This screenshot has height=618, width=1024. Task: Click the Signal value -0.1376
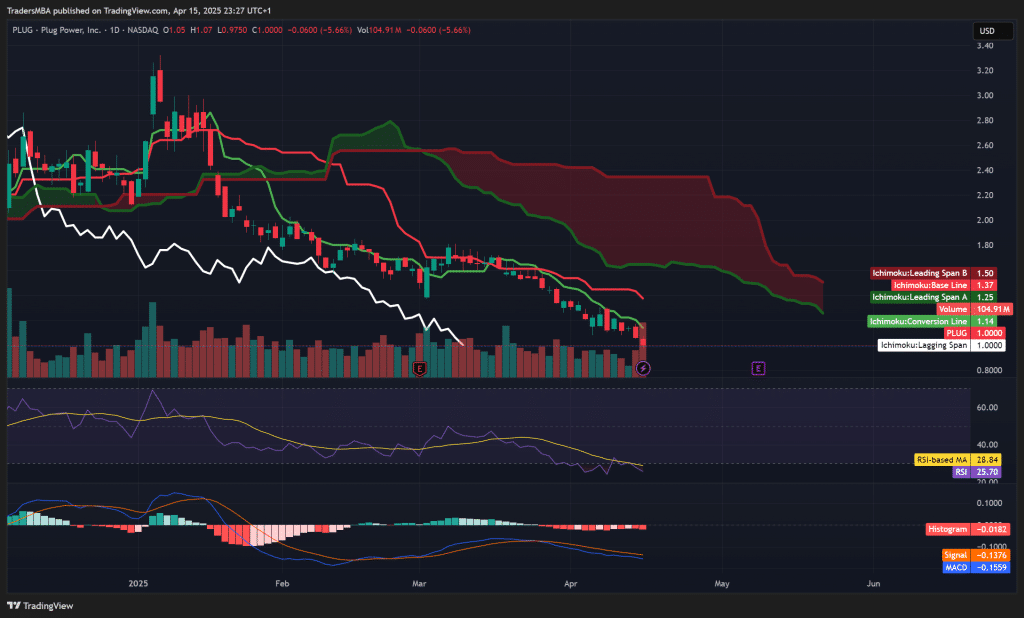(x=991, y=555)
